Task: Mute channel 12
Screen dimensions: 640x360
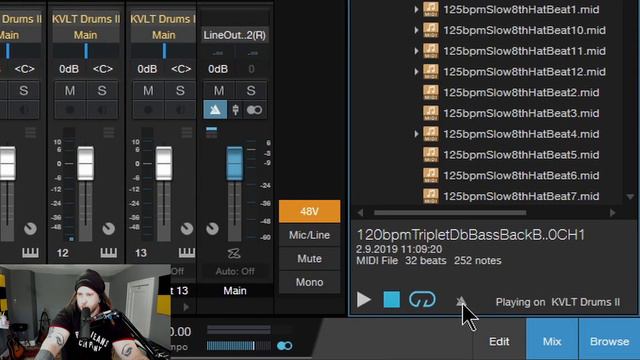Action: 70,91
